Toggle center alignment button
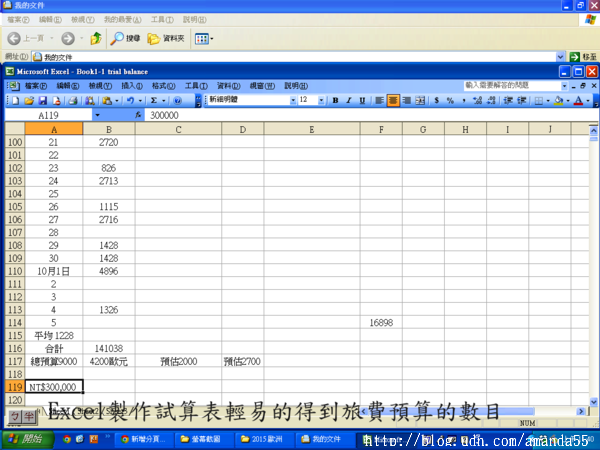 click(393, 101)
